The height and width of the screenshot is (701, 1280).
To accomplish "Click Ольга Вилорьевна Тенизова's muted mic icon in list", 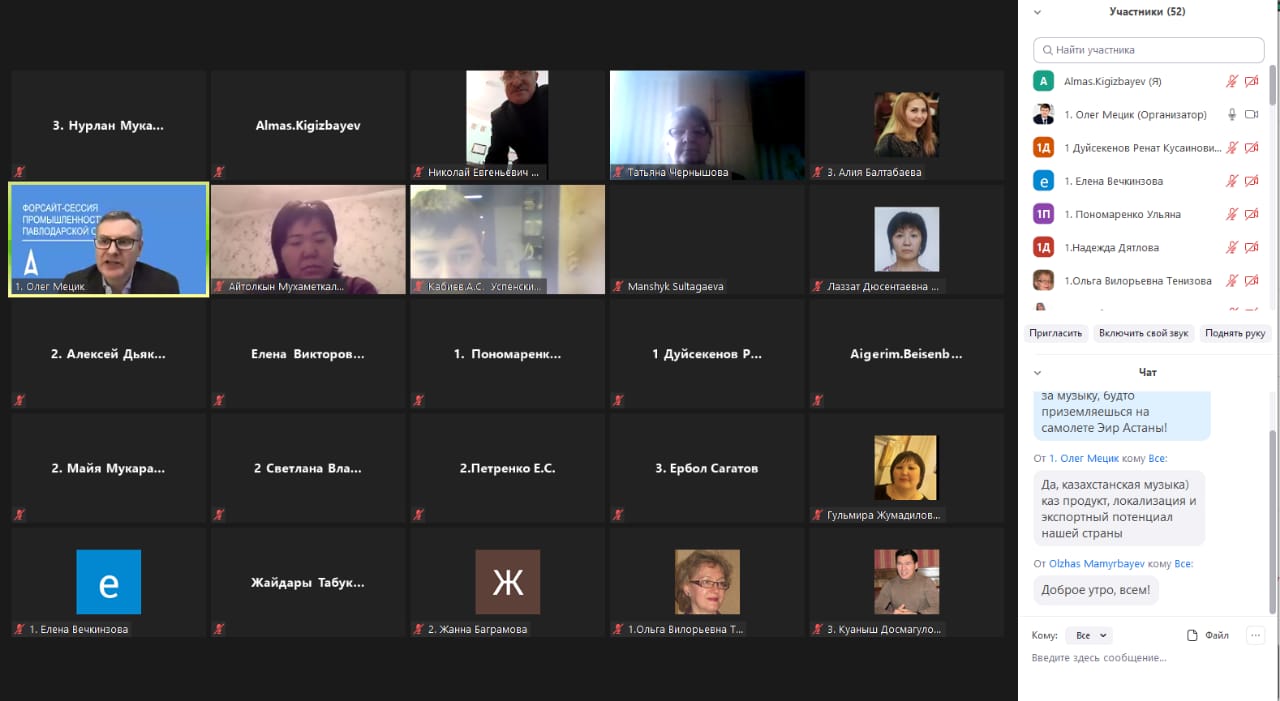I will point(1232,281).
